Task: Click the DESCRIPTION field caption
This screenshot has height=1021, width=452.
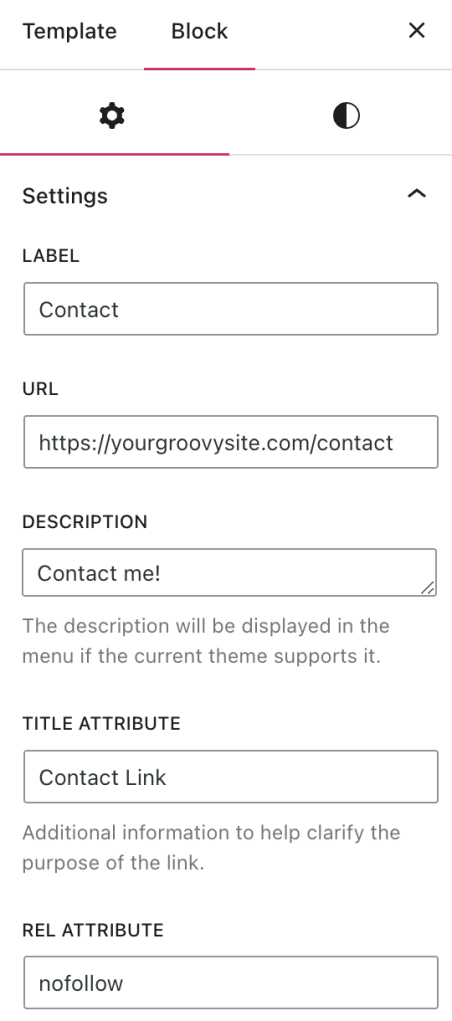Action: 85,522
